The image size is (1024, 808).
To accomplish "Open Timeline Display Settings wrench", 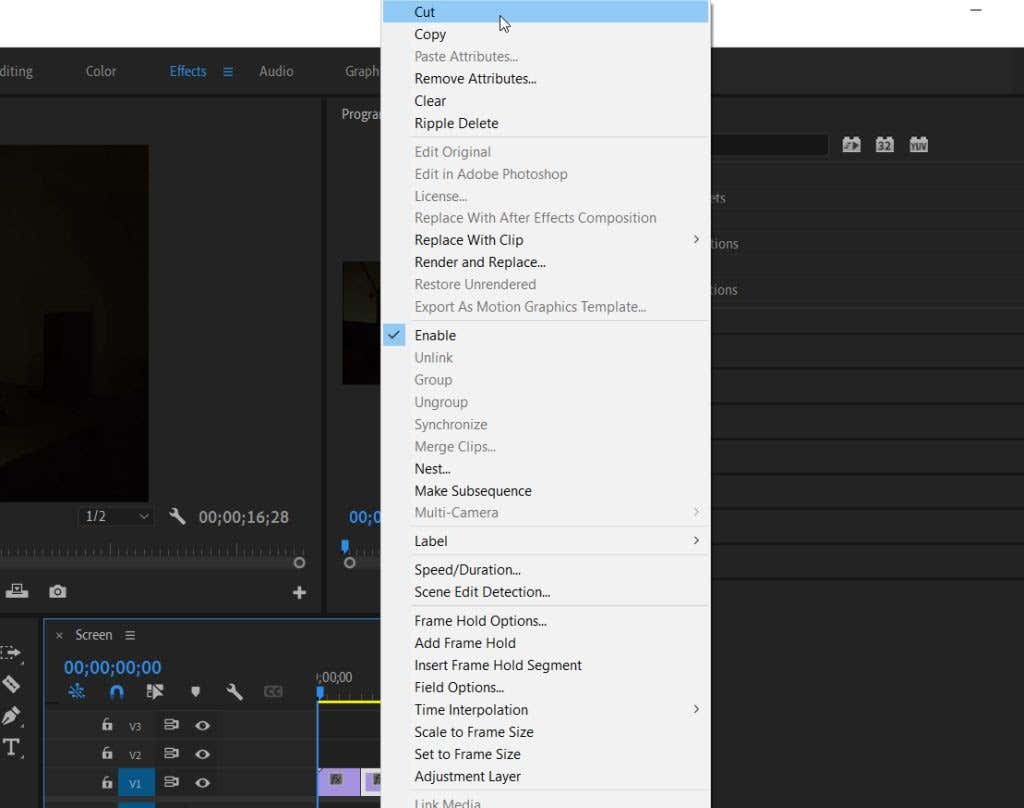I will (x=234, y=692).
